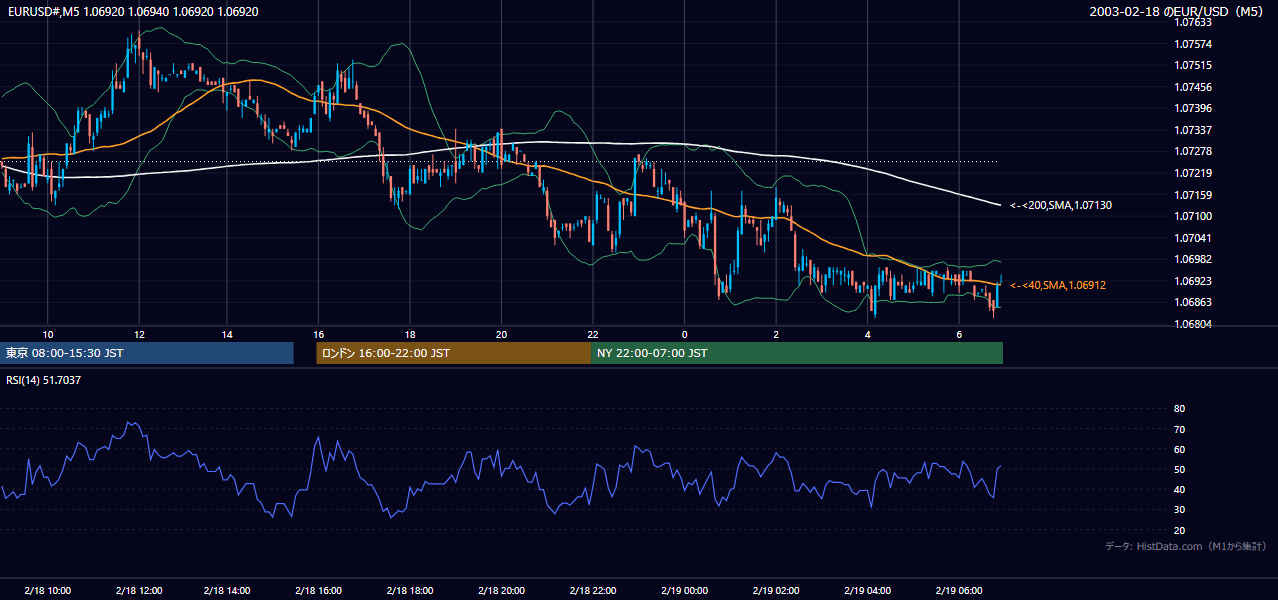Click the 2/18 14:00 date label
The width and height of the screenshot is (1278, 600).
226,590
